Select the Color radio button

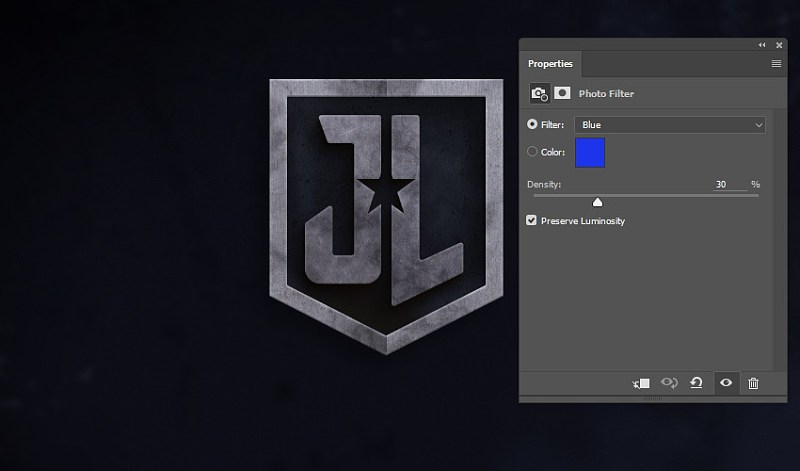tap(532, 152)
